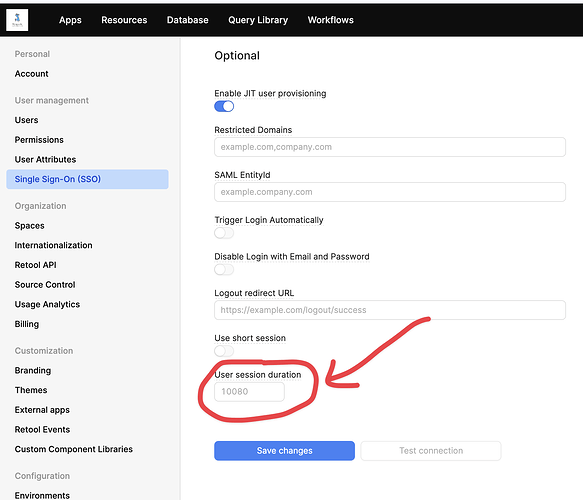The height and width of the screenshot is (500, 583).
Task: Enable Trigger Login Automatically toggle
Action: [224, 233]
